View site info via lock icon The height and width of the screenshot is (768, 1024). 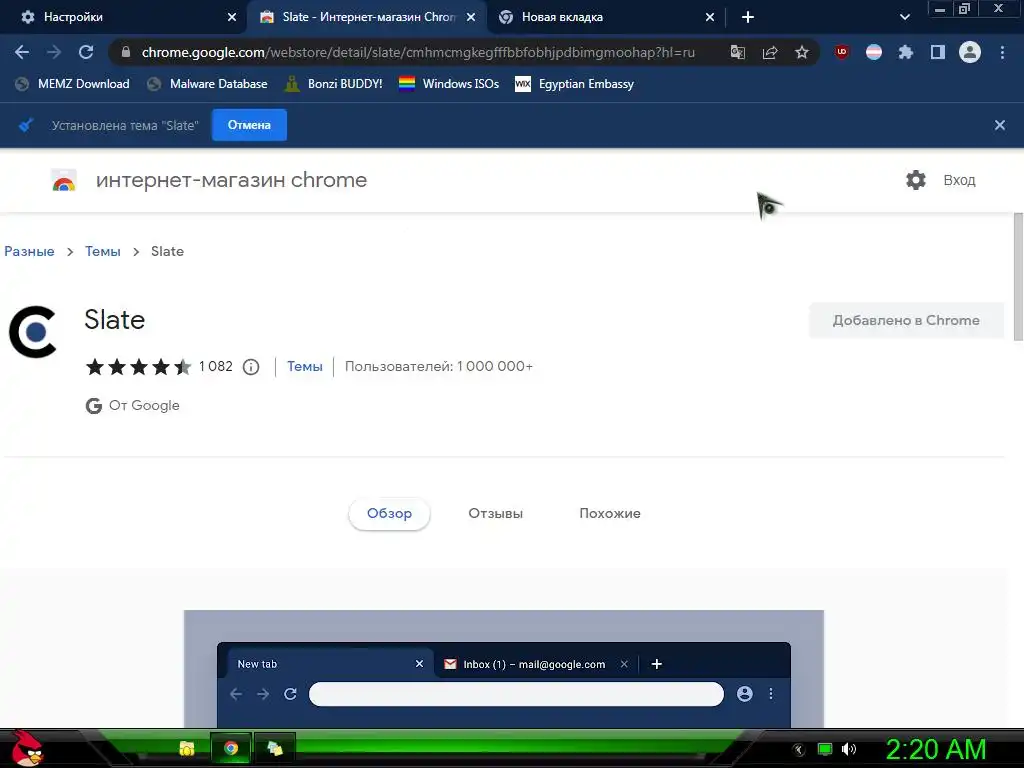point(126,52)
